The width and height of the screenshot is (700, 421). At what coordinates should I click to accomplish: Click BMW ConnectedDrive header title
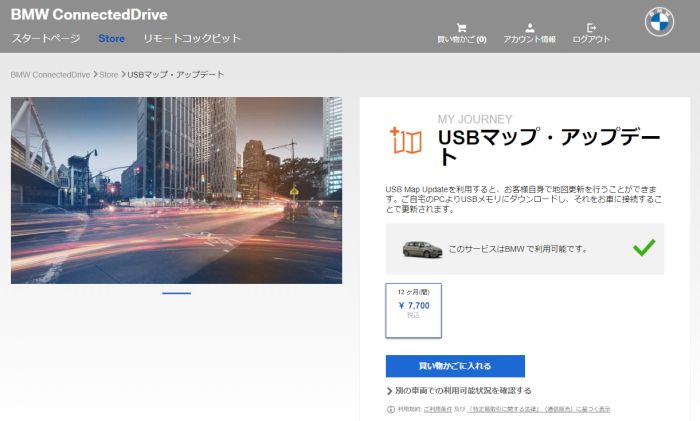coord(89,14)
